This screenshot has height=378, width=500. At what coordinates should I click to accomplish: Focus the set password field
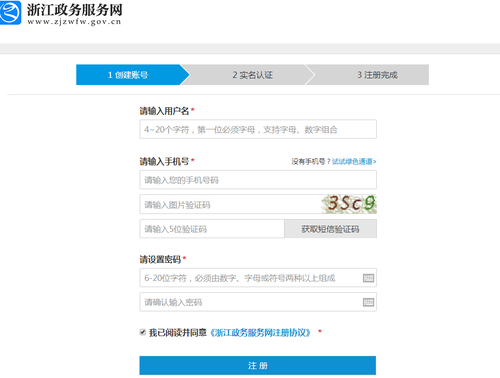(258, 278)
